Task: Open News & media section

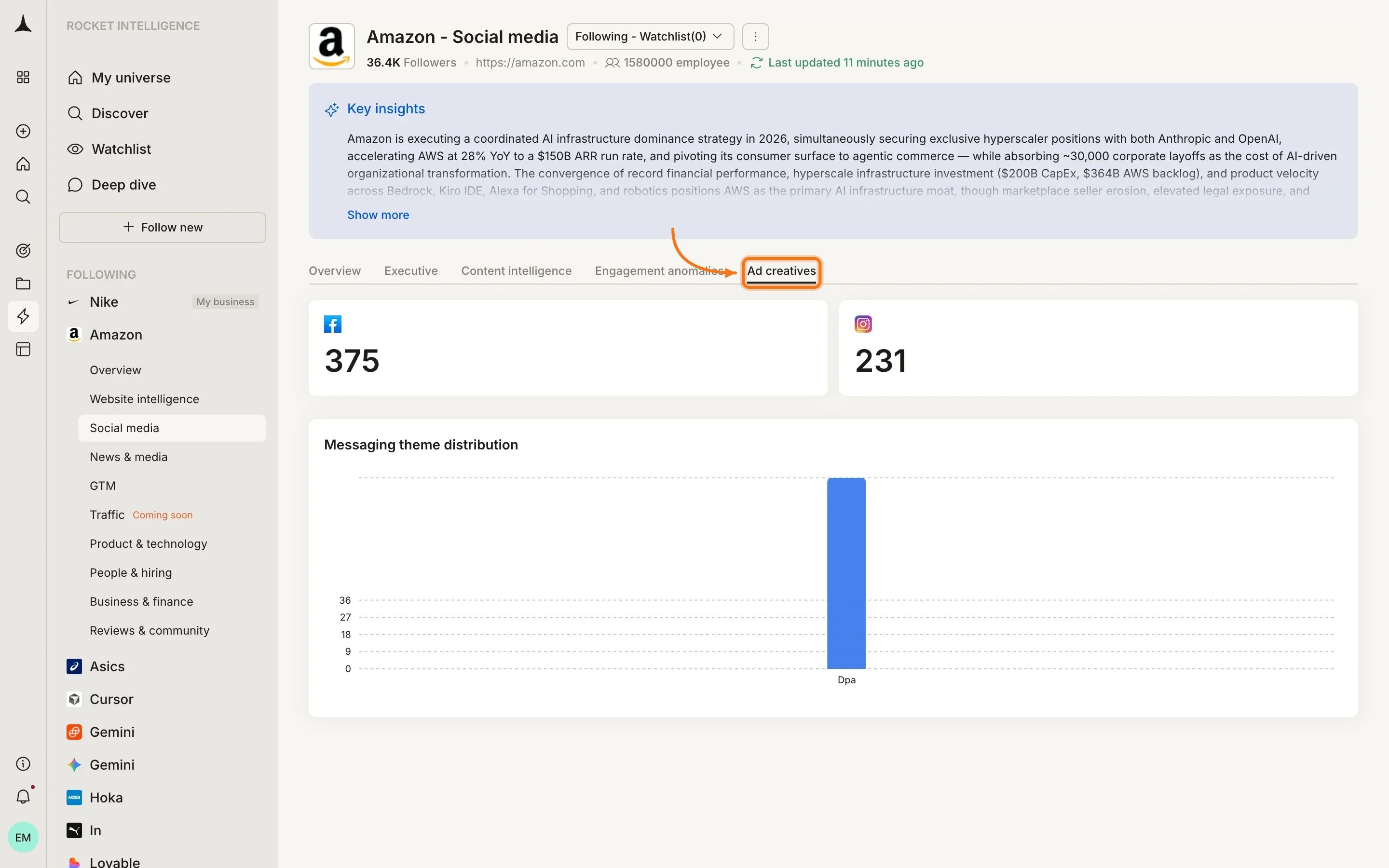Action: click(129, 457)
